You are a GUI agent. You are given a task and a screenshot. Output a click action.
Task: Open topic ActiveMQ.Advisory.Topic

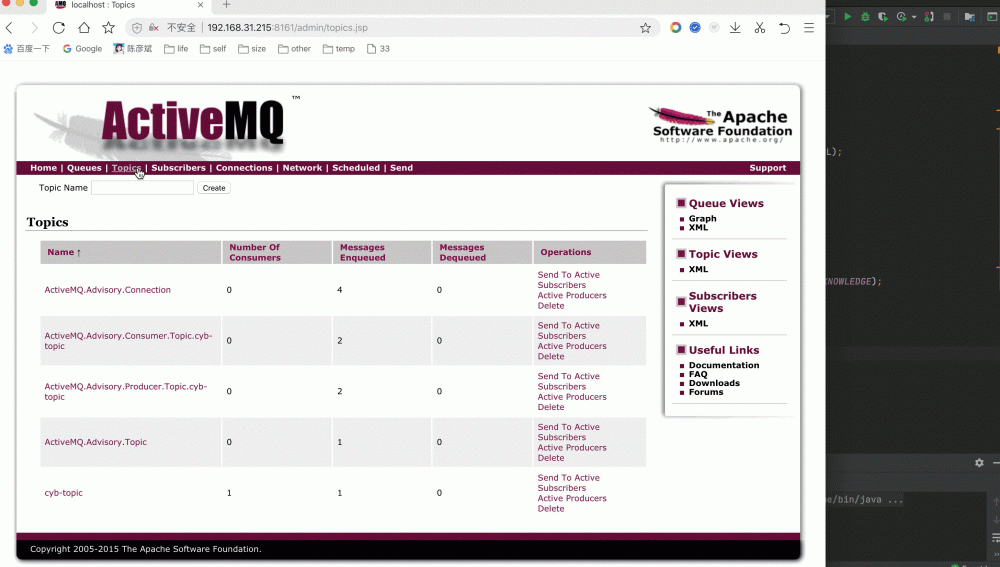[x=96, y=442]
